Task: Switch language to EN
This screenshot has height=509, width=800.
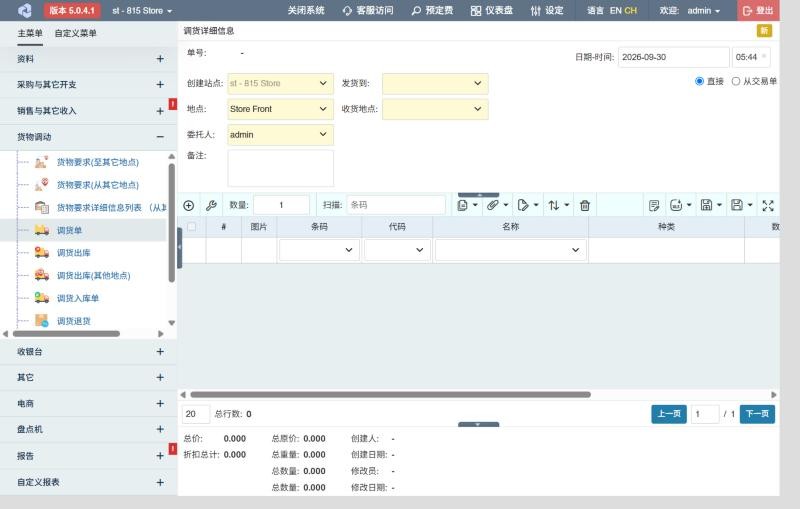Action: [x=615, y=10]
